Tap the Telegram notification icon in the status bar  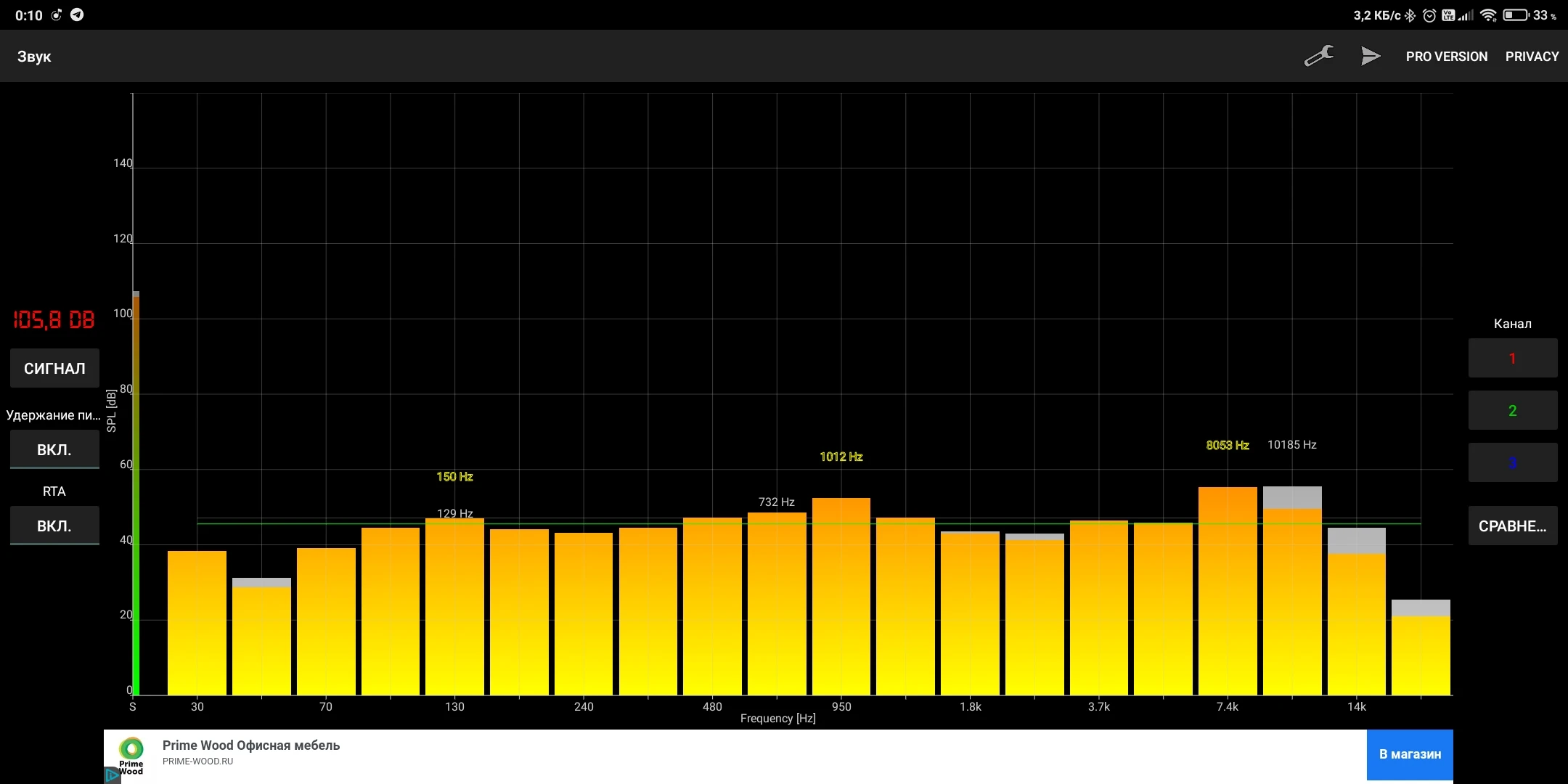pyautogui.click(x=77, y=15)
